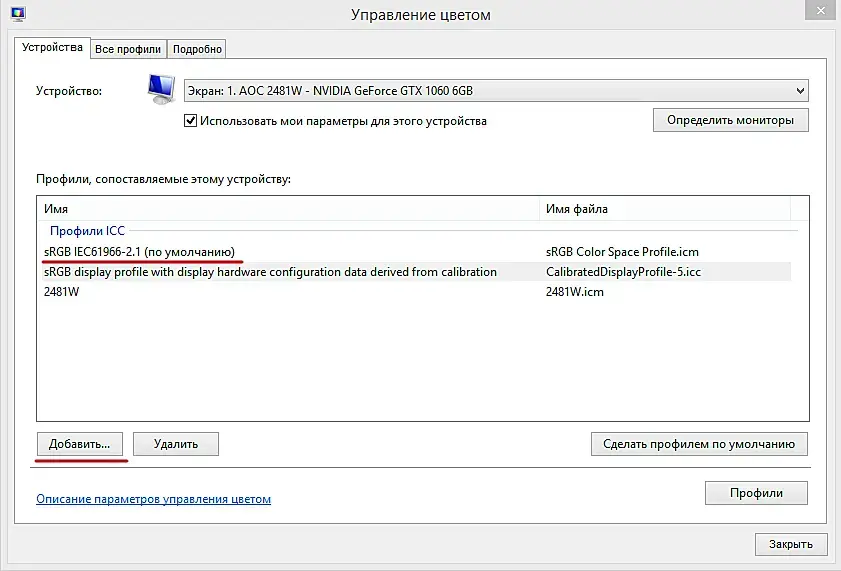This screenshot has height=571, width=841.
Task: Click the monitor icon beside device dropdown
Action: tap(161, 90)
